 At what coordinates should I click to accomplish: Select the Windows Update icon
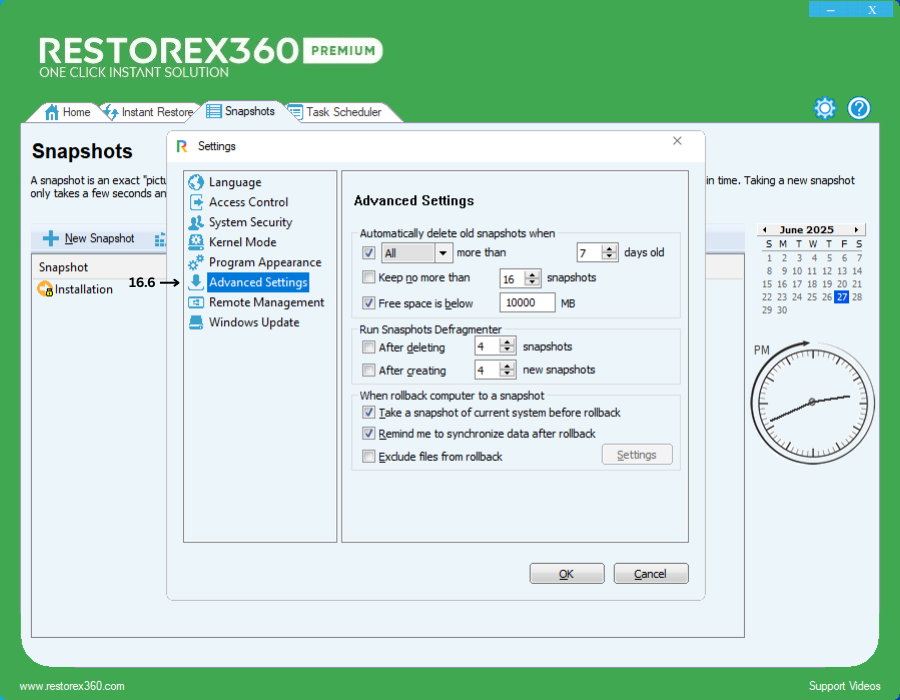(x=196, y=322)
